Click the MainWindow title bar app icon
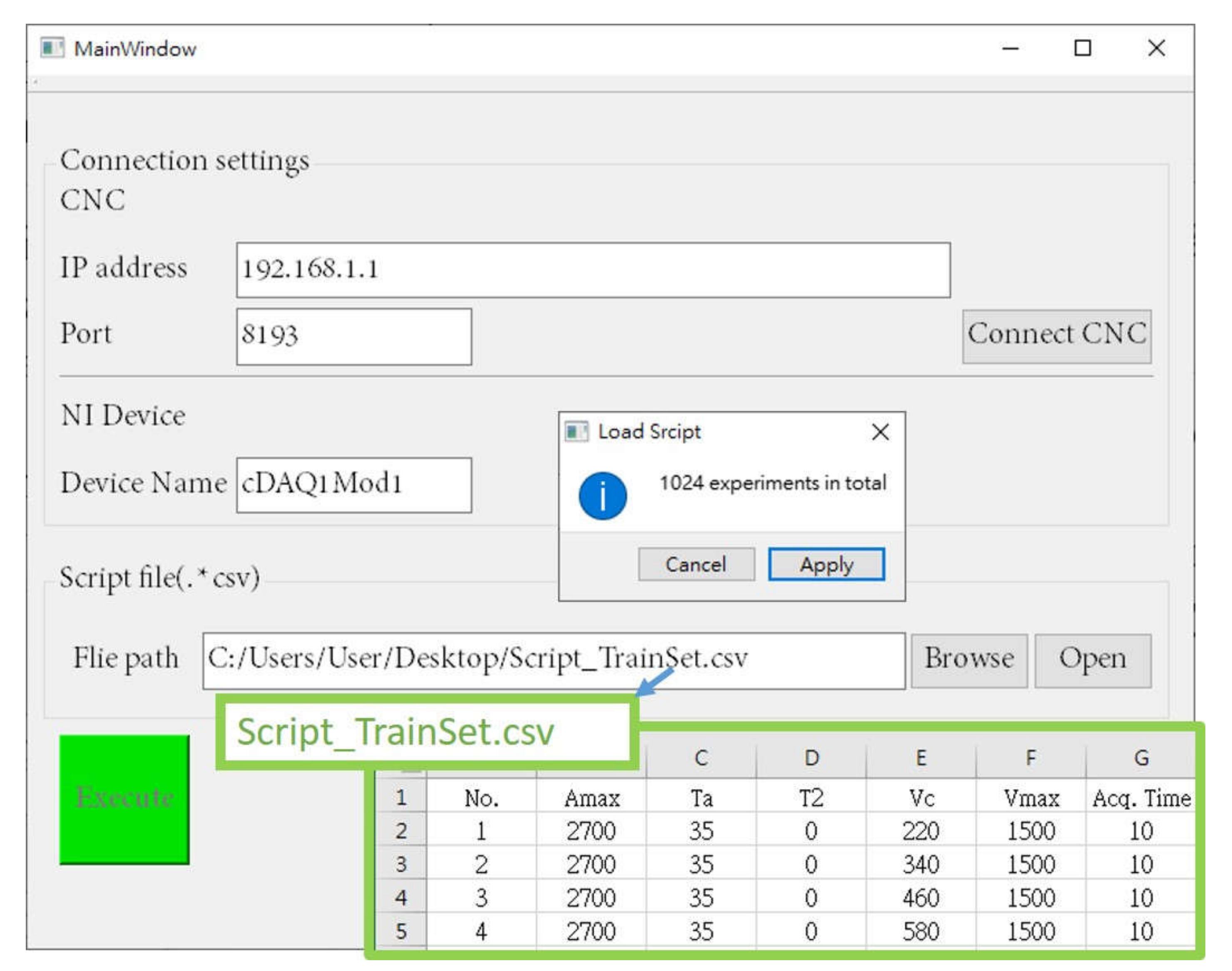 (52, 48)
